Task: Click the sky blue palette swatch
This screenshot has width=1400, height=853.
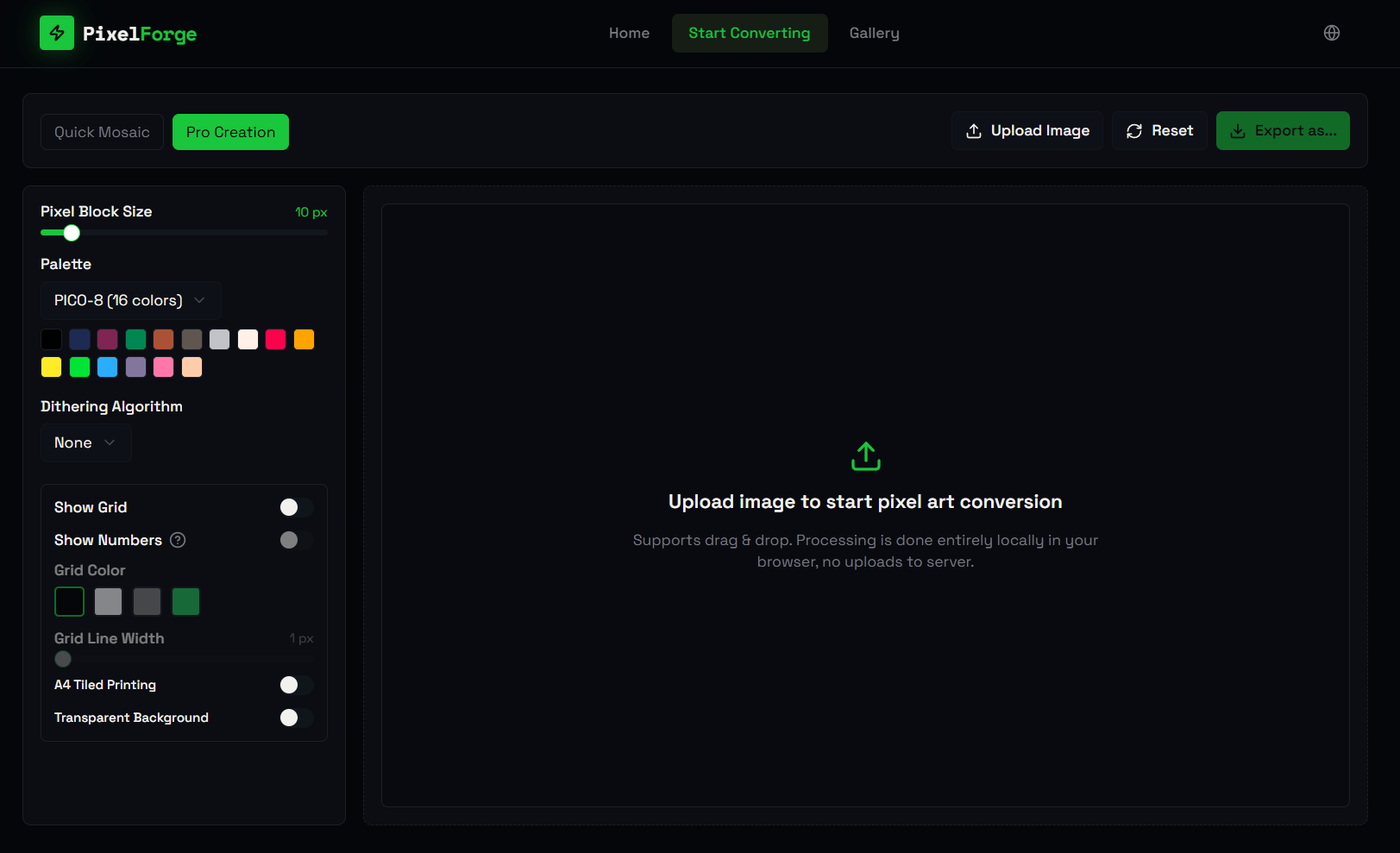Action: pyautogui.click(x=108, y=367)
